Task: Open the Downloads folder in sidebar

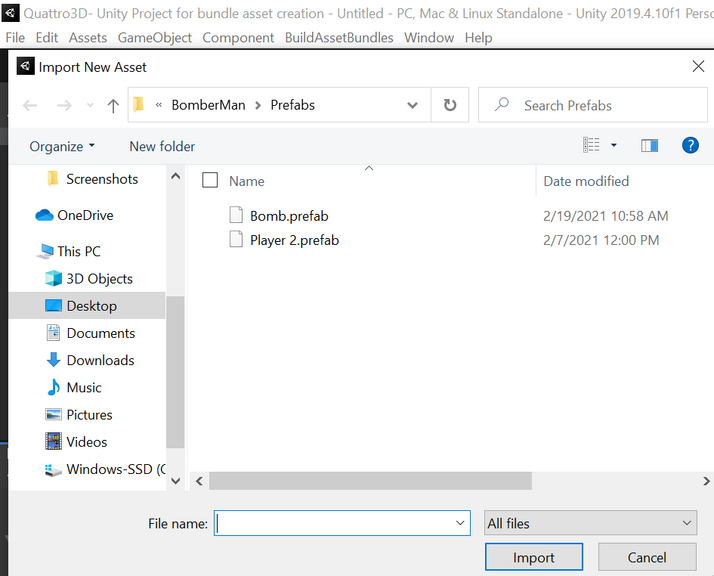Action: tap(99, 360)
